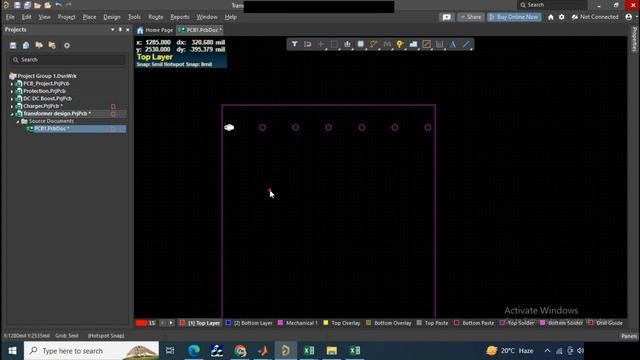Switch to the Mechanical 1 layer tab
This screenshot has height=360, width=640.
click(298, 323)
